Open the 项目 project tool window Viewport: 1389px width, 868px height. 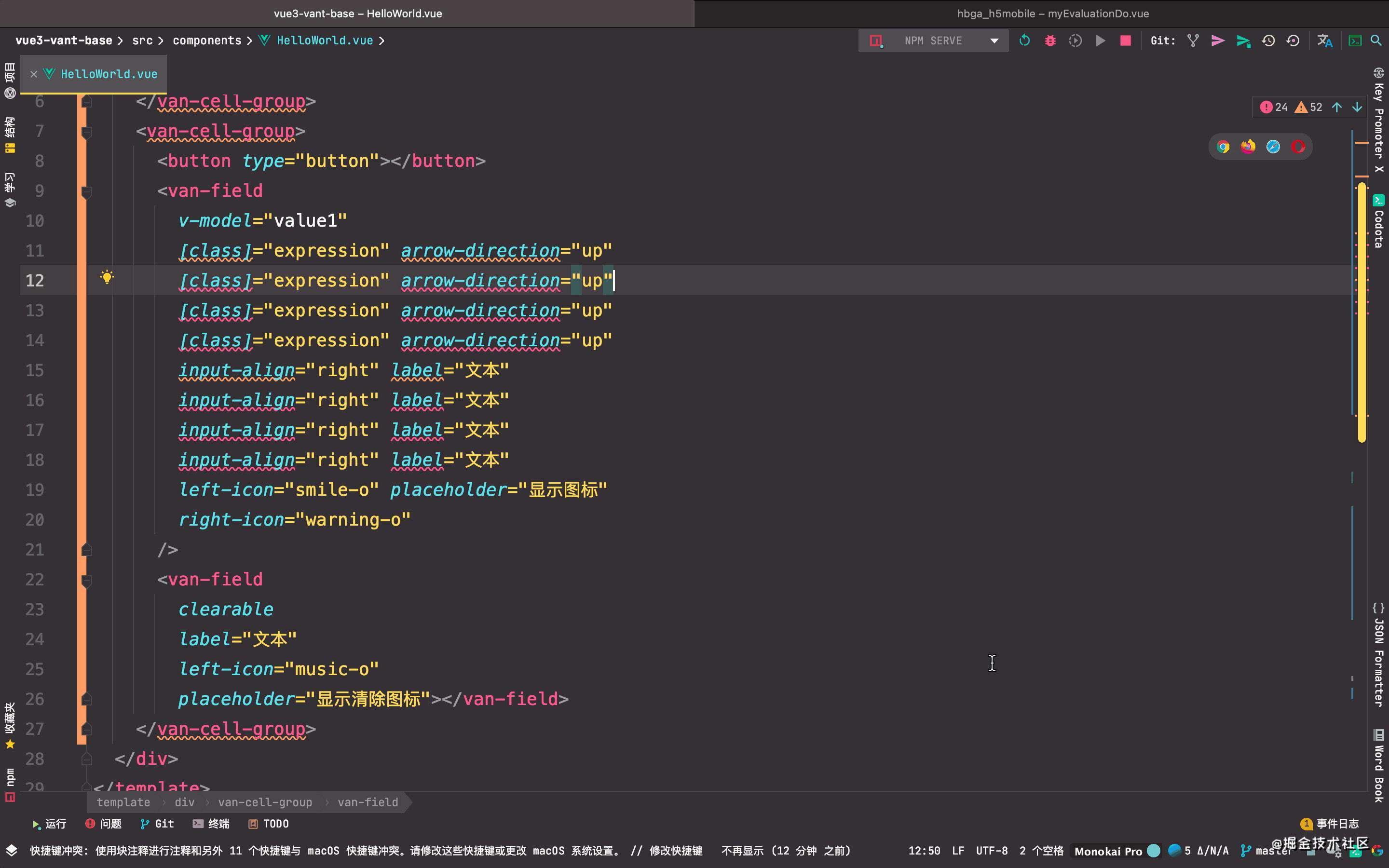pyautogui.click(x=10, y=81)
